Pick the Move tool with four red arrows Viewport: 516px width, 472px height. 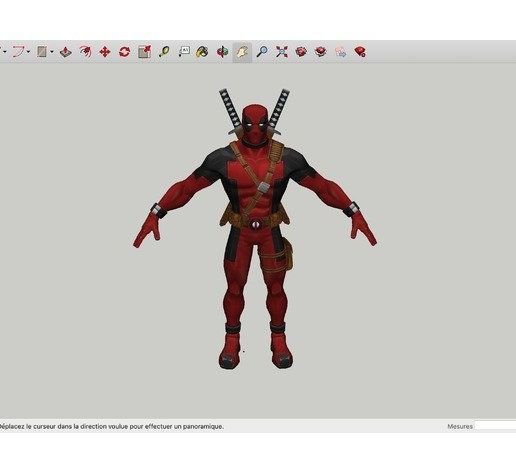tap(105, 52)
